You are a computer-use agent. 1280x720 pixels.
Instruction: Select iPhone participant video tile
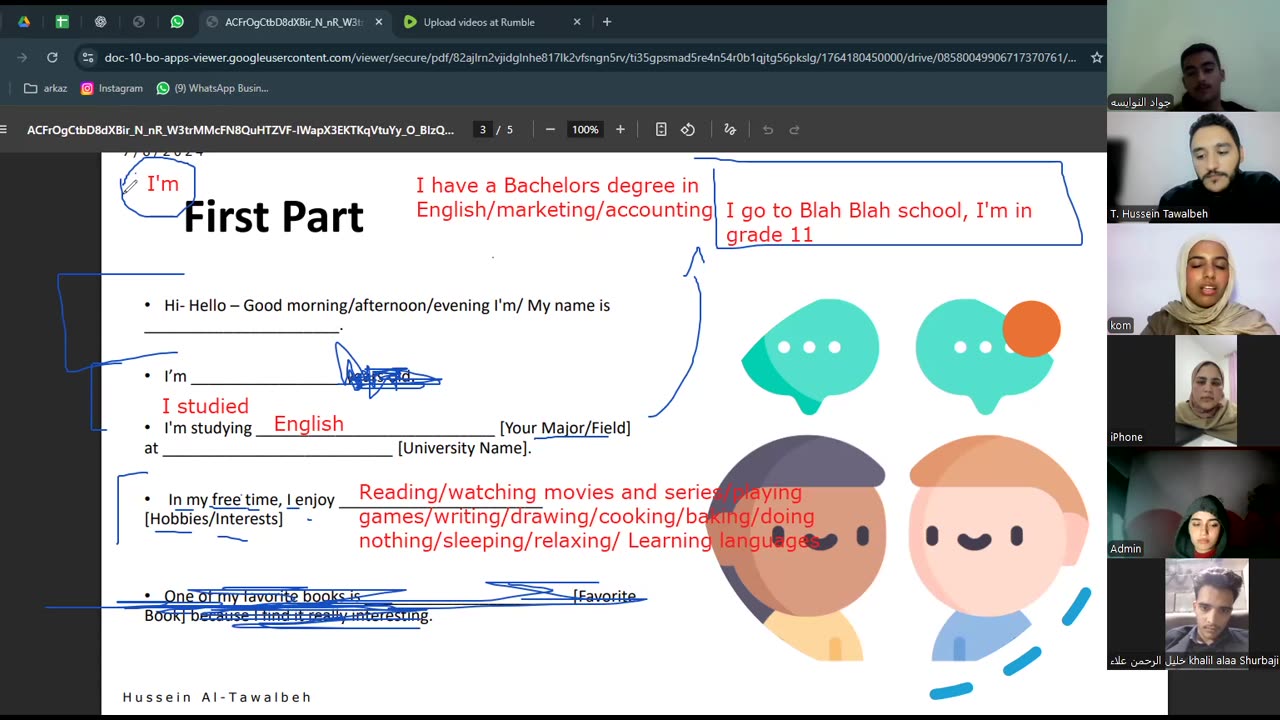coord(1193,390)
